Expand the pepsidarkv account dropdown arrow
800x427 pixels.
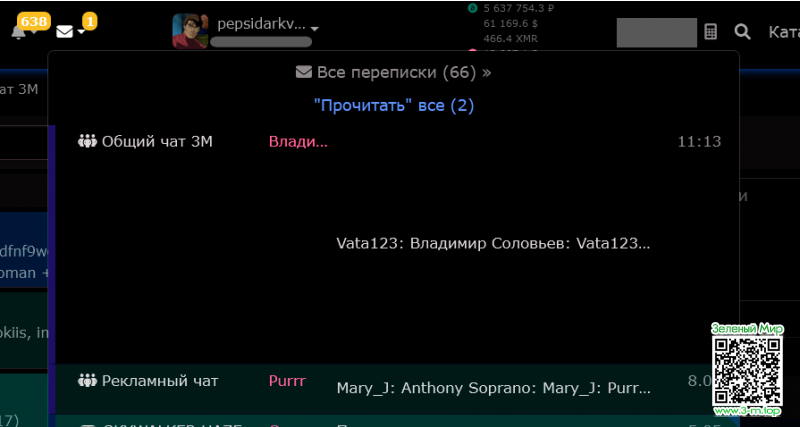[x=315, y=29]
